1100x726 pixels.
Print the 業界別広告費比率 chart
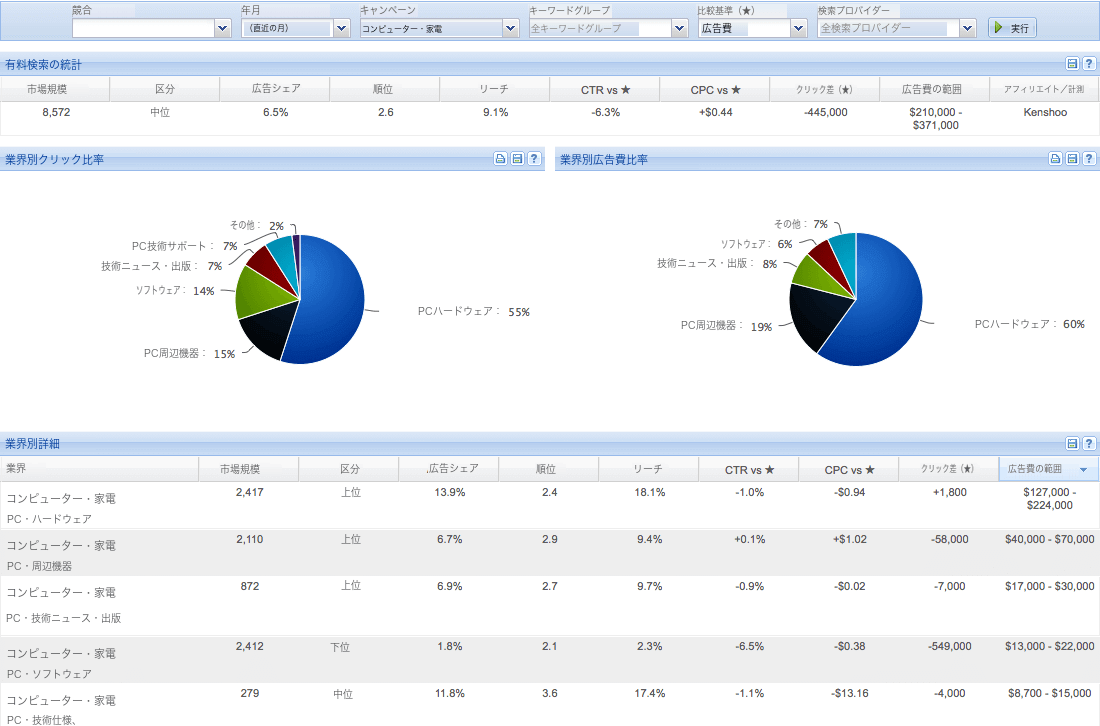click(x=1055, y=159)
